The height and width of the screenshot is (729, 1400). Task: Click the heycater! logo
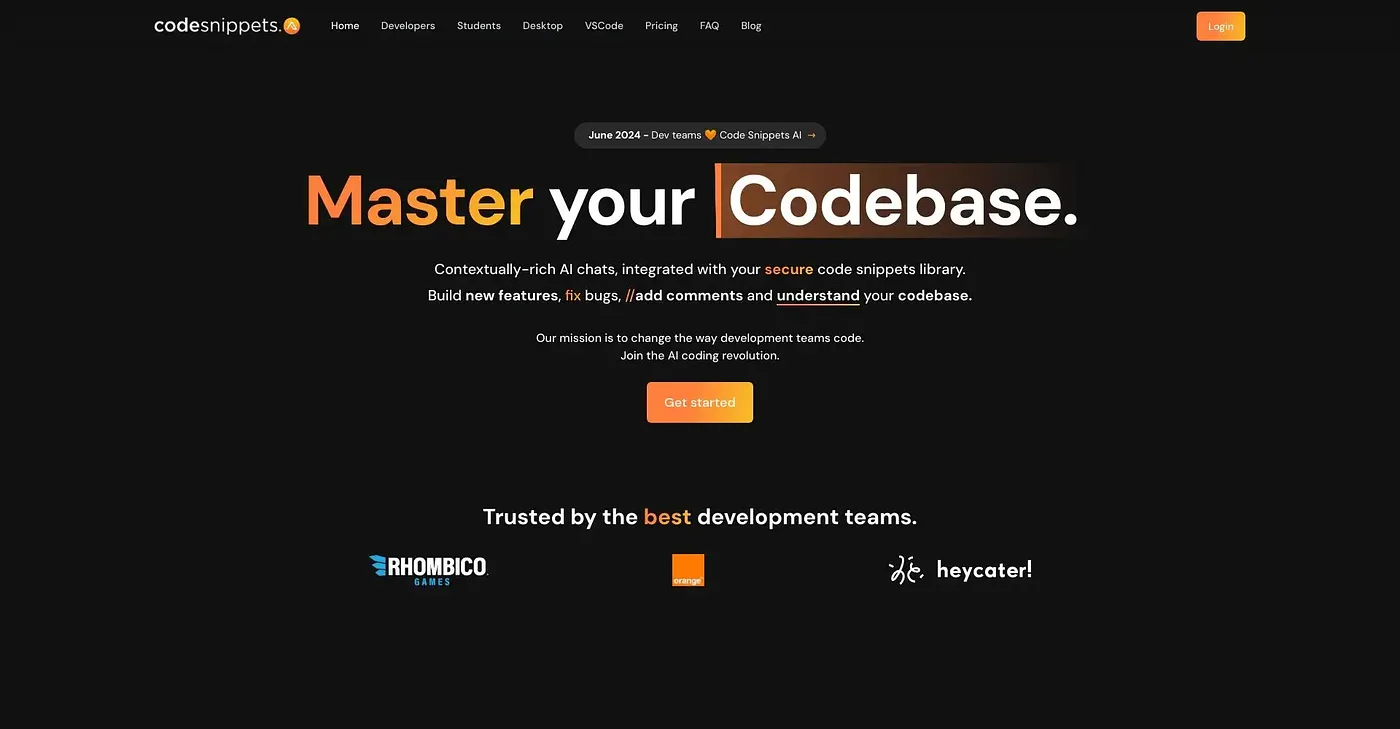pos(960,570)
